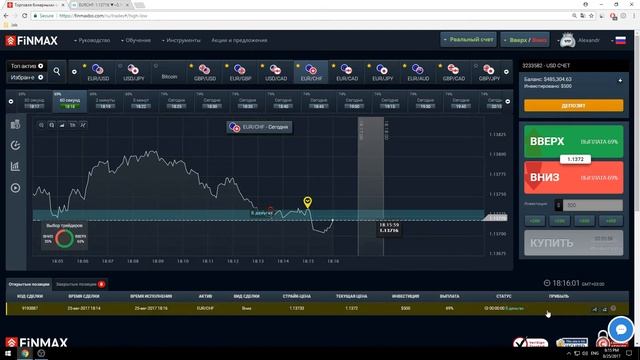Select the EUR/GBP asset icon

[x=240, y=69]
